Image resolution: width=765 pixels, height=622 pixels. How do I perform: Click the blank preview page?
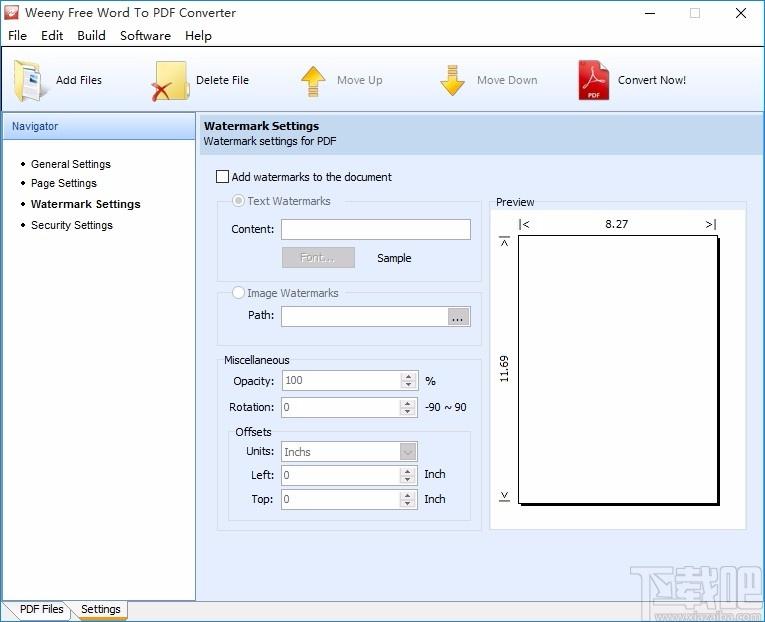coord(618,370)
